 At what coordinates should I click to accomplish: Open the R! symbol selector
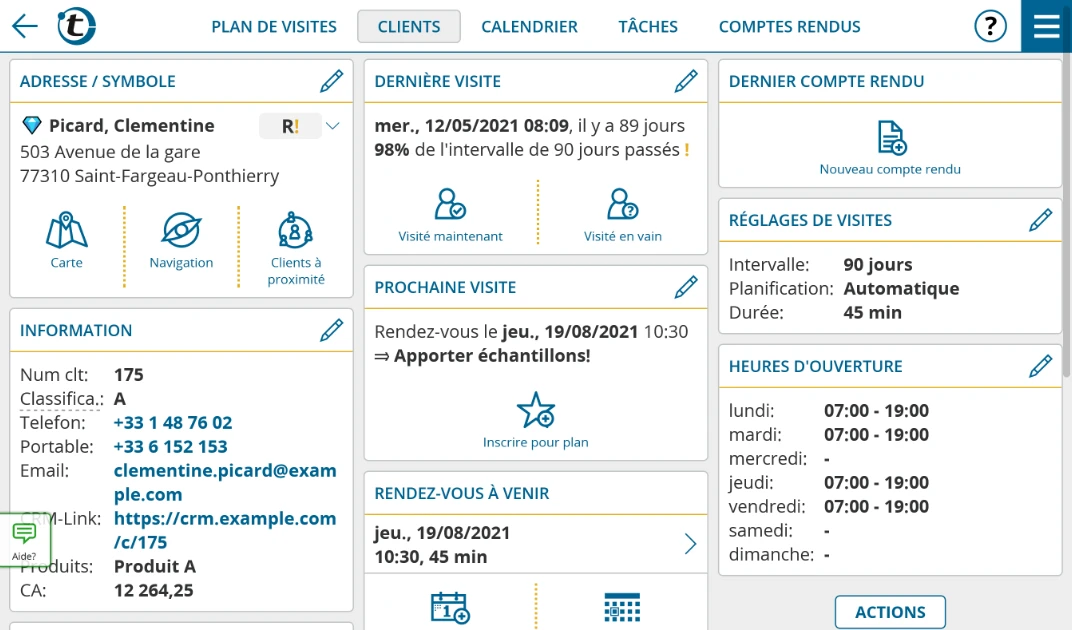tap(290, 126)
